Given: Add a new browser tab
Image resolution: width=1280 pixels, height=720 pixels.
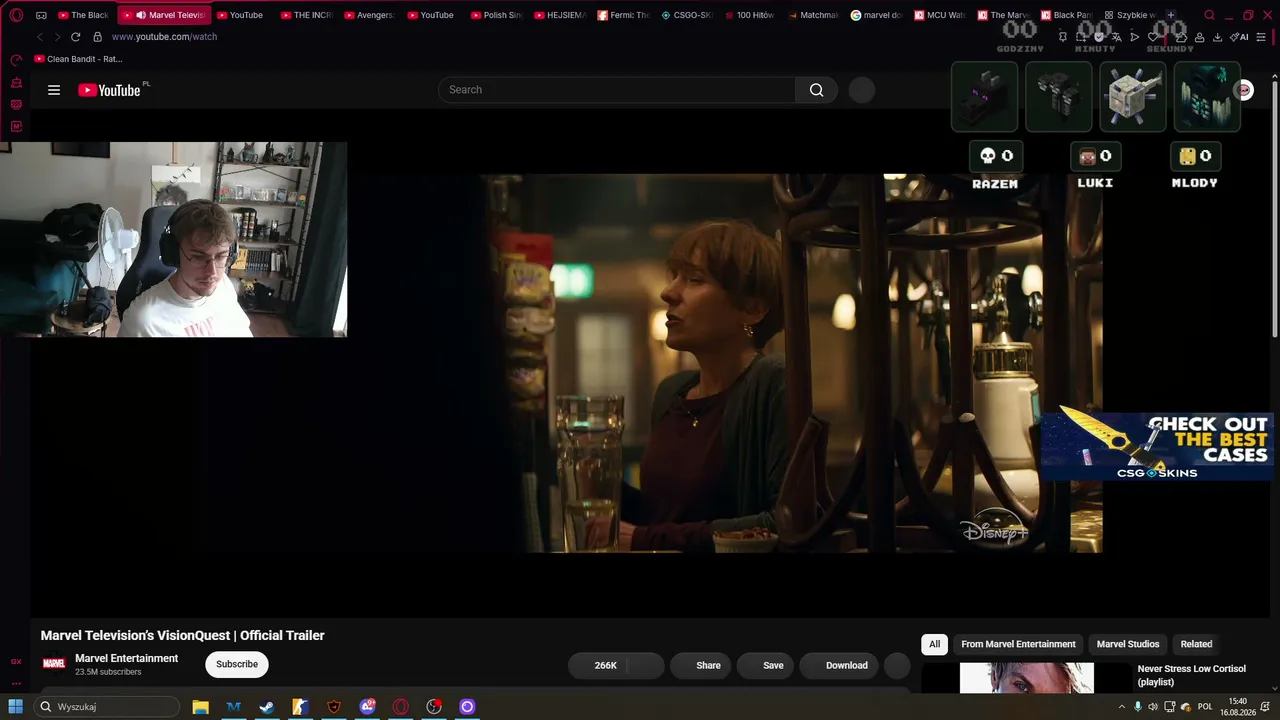Looking at the screenshot, I should pos(1171,15).
